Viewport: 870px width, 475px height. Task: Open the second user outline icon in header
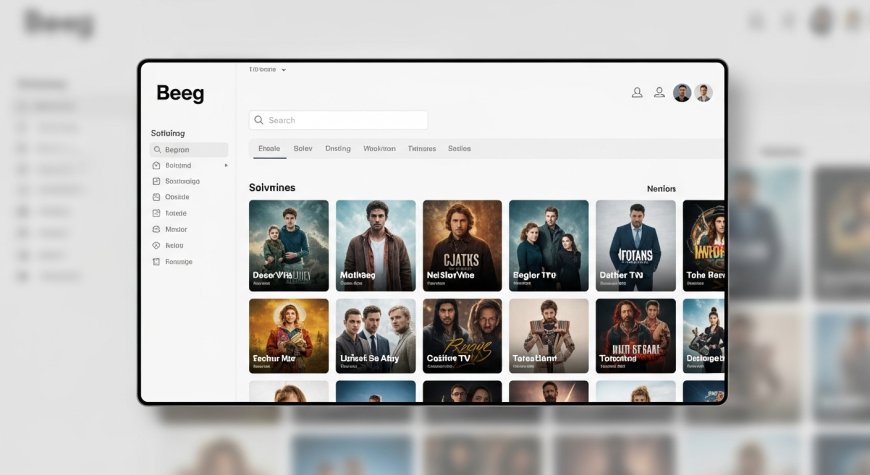(x=659, y=93)
